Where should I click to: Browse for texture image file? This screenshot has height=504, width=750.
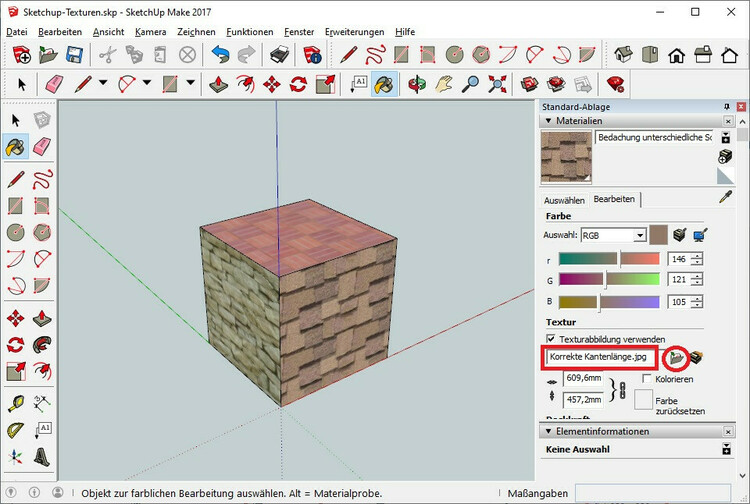[x=677, y=356]
